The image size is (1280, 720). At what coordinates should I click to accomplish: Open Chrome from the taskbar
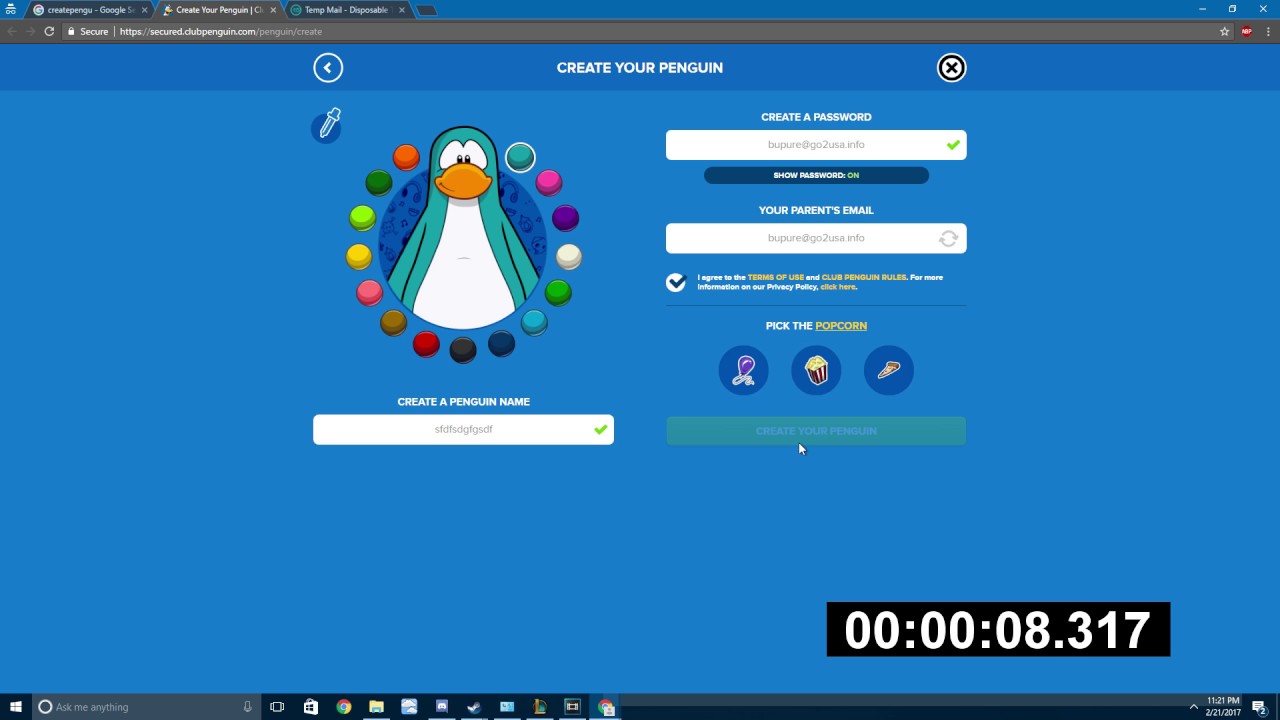344,707
